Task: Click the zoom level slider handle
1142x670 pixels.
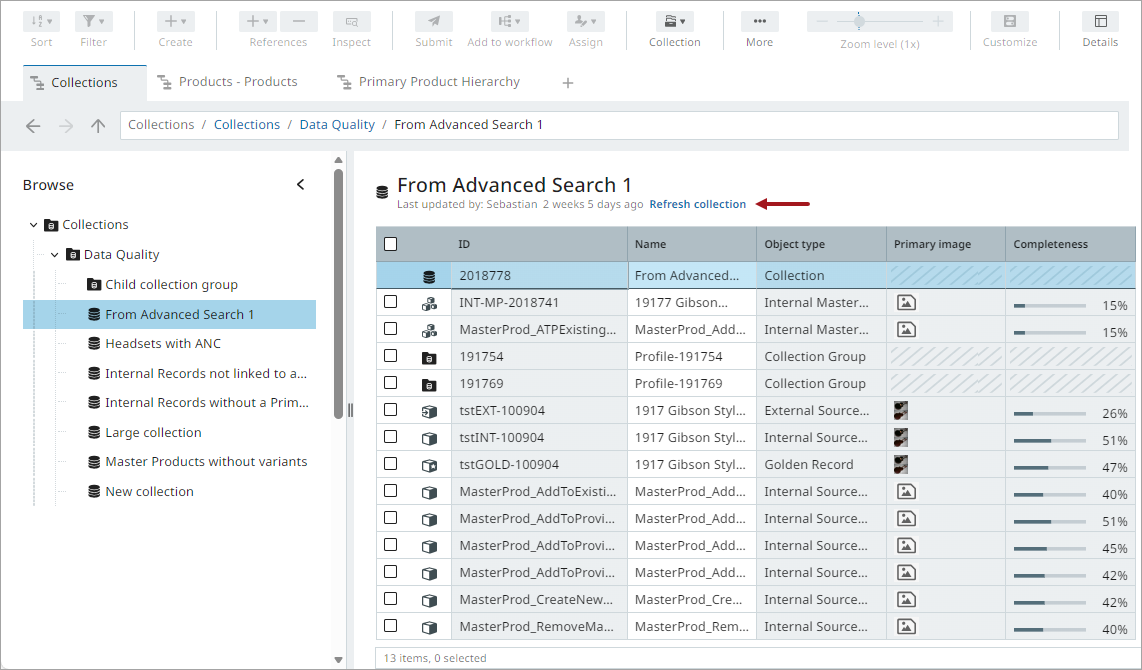Action: [x=859, y=21]
